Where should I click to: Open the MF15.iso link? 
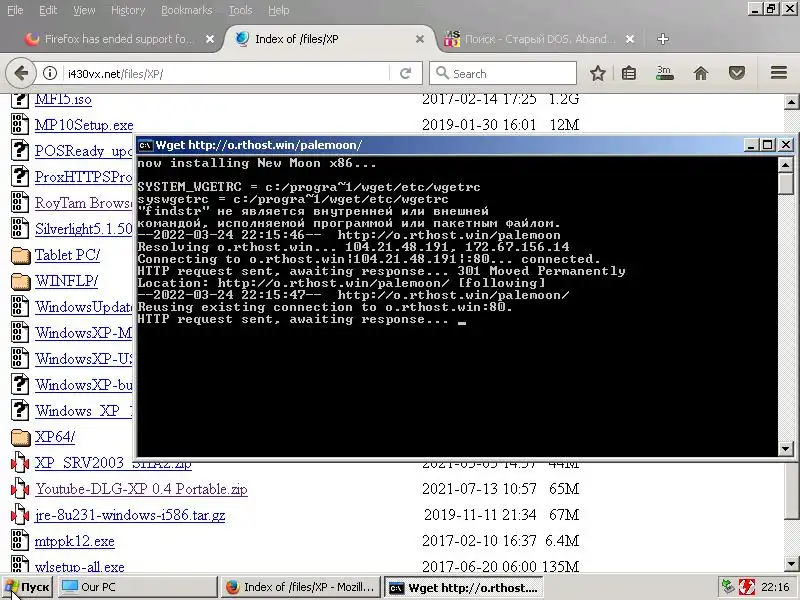(63, 99)
